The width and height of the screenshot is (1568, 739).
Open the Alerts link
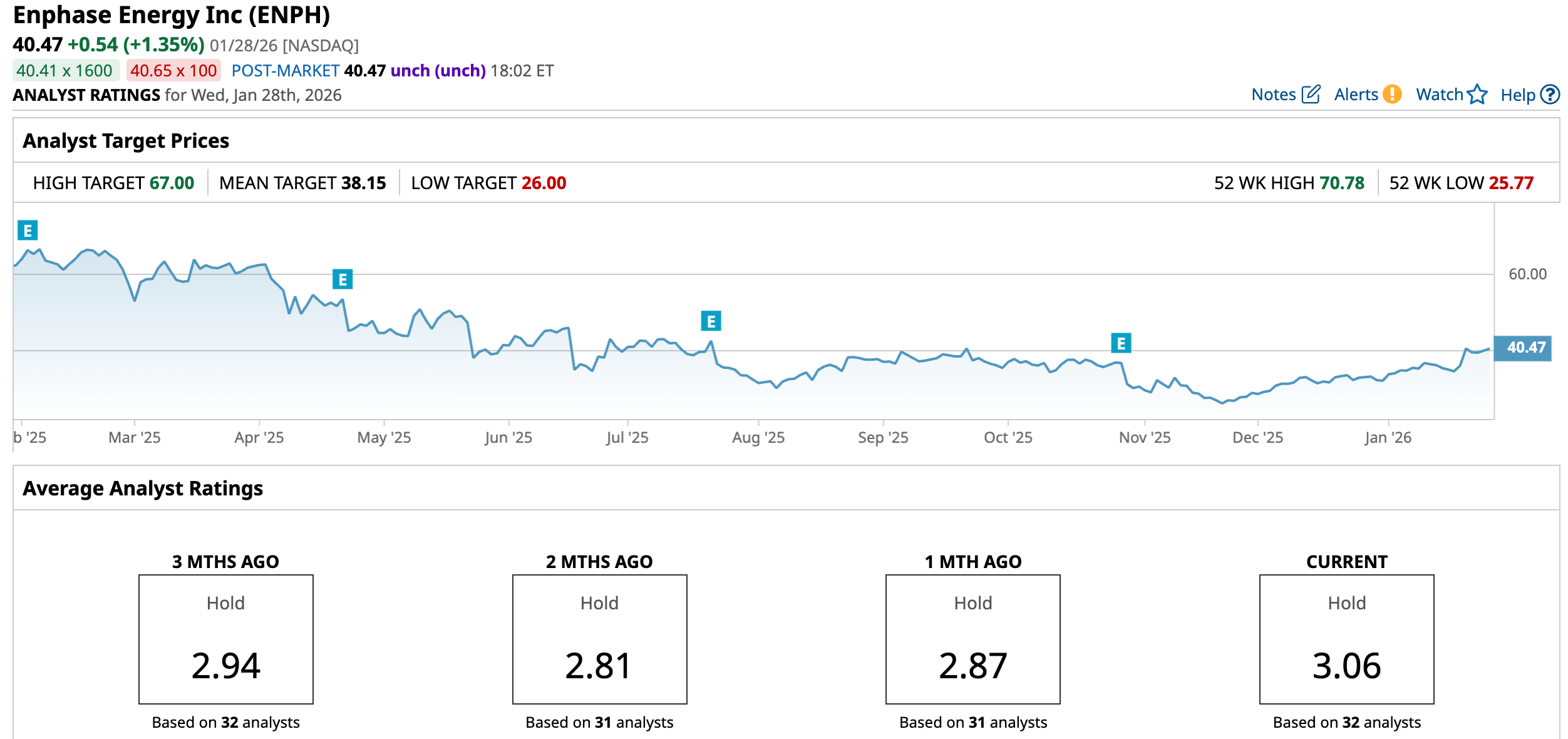click(x=1356, y=95)
